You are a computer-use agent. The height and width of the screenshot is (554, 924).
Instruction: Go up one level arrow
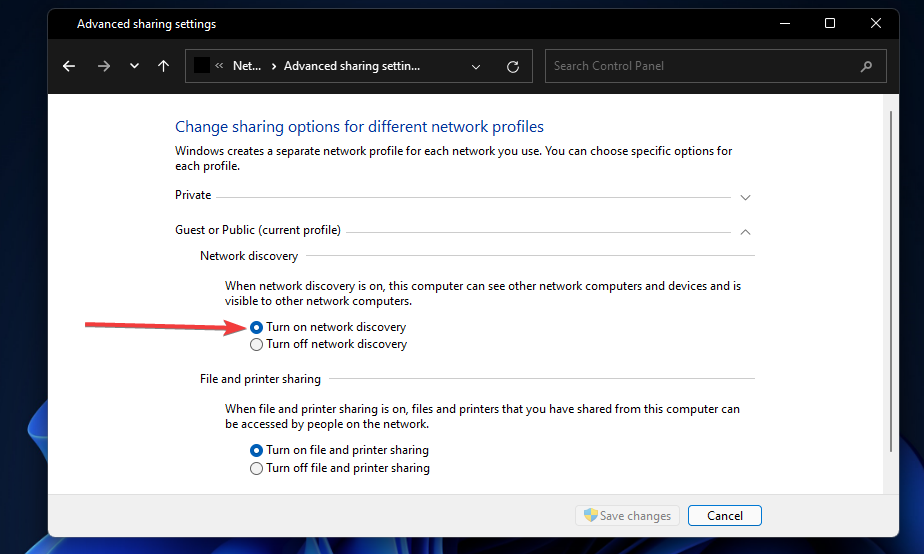(164, 66)
